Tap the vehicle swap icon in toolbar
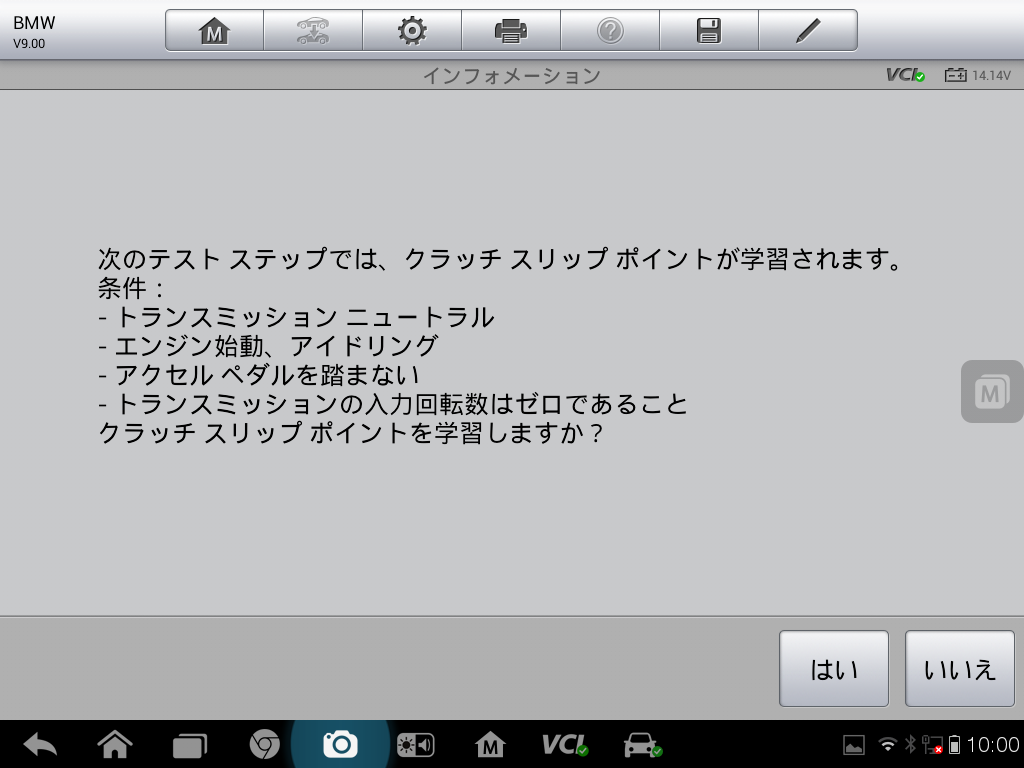The width and height of the screenshot is (1024, 768). tap(313, 31)
